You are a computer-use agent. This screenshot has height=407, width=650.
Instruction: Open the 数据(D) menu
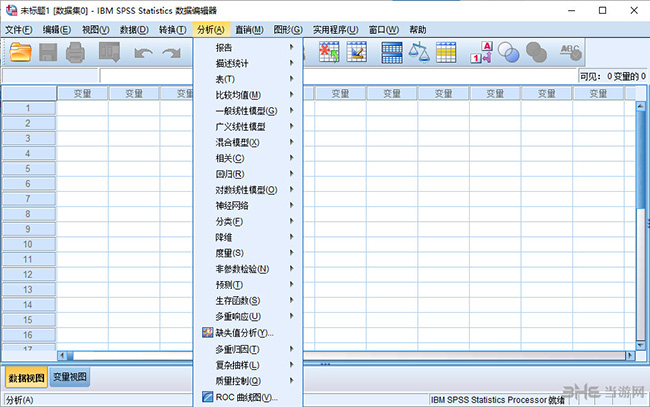click(134, 30)
